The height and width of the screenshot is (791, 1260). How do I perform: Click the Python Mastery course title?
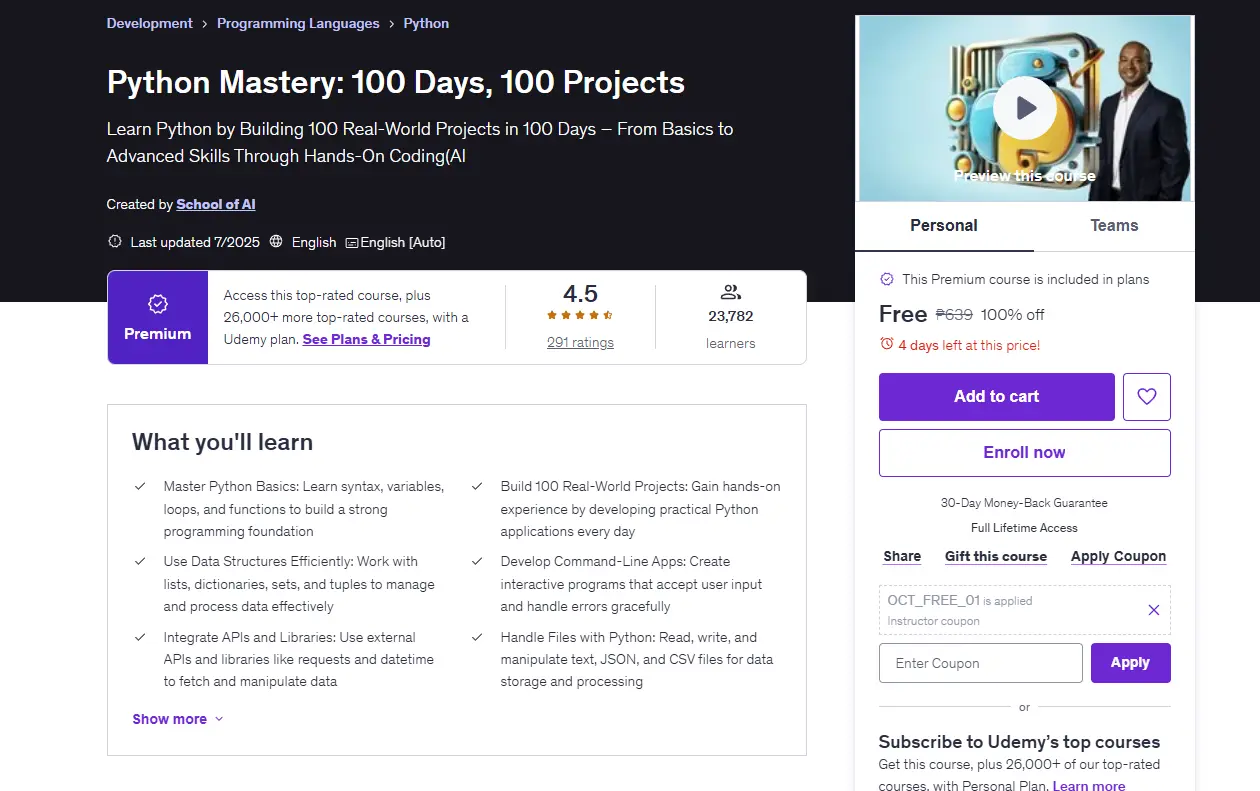[396, 82]
